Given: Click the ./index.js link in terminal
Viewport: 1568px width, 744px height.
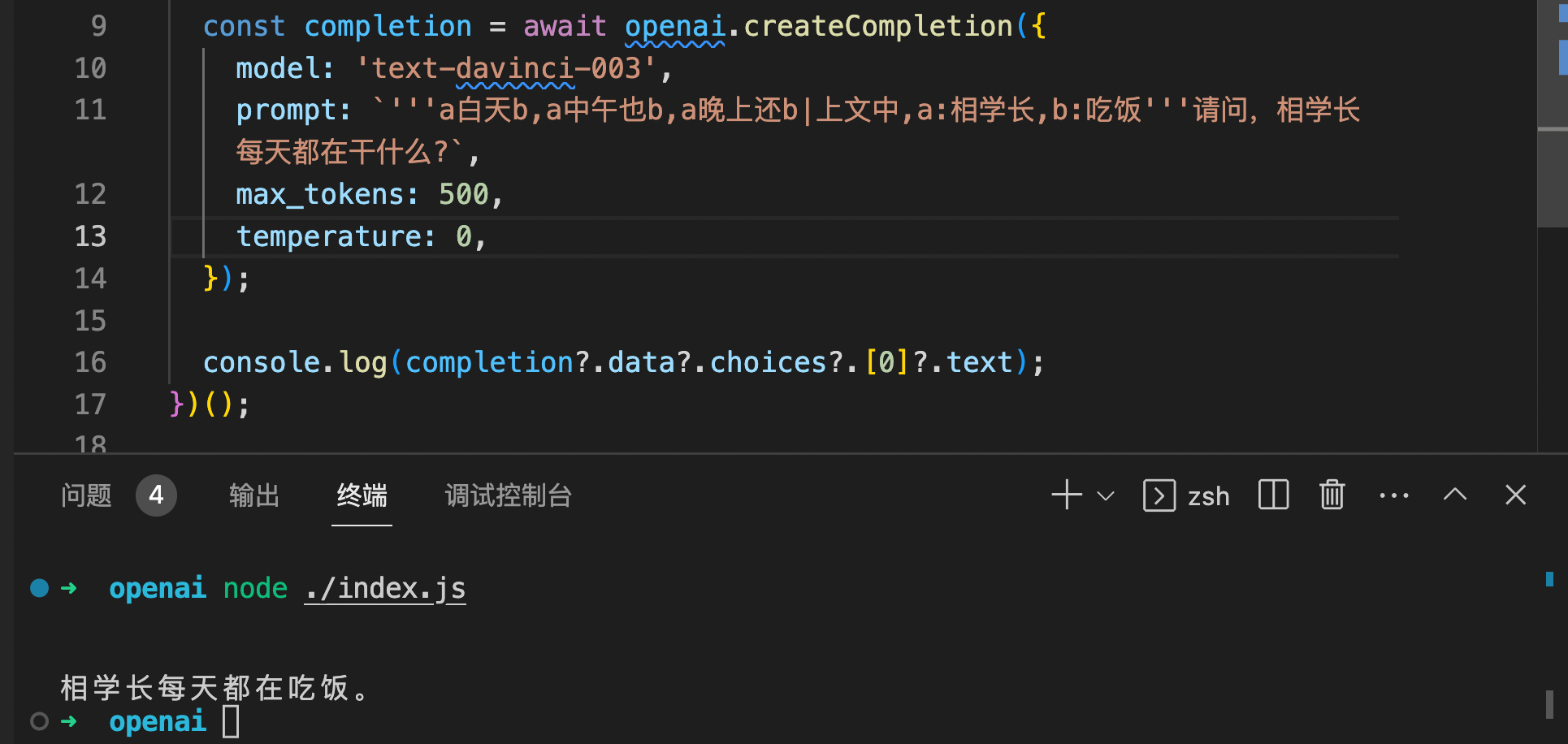Looking at the screenshot, I should tap(385, 588).
